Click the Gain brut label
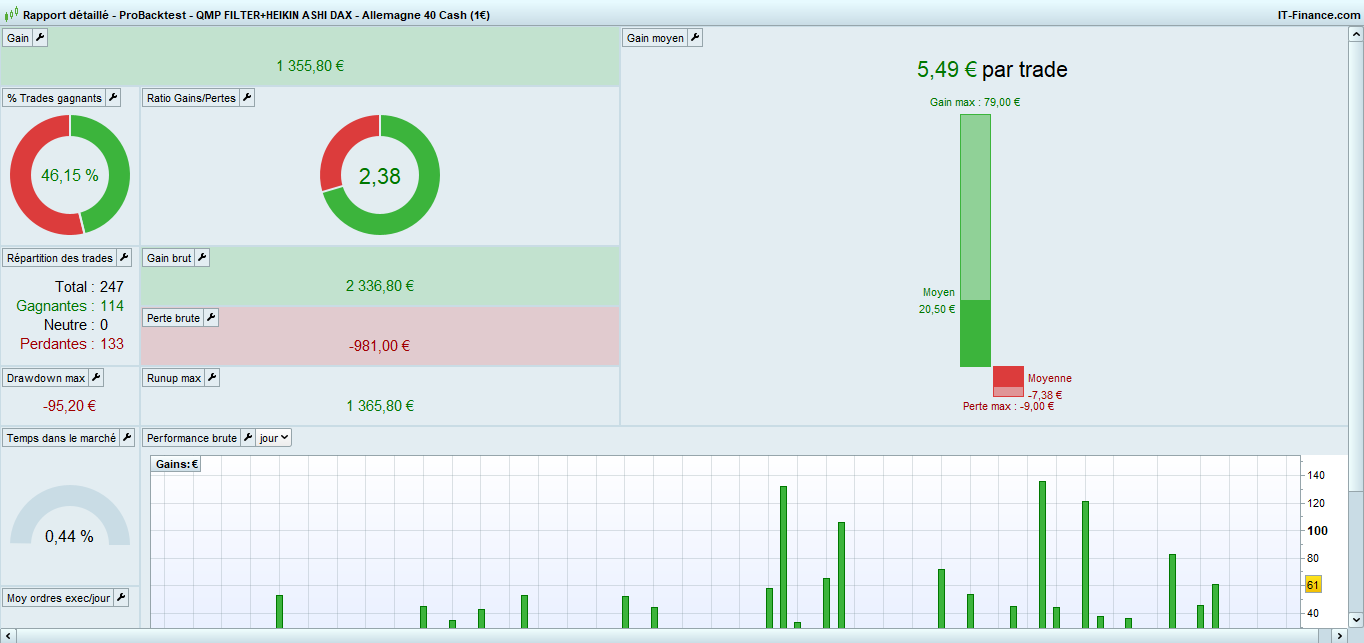Viewport: 1364px width, 643px height. coord(168,258)
